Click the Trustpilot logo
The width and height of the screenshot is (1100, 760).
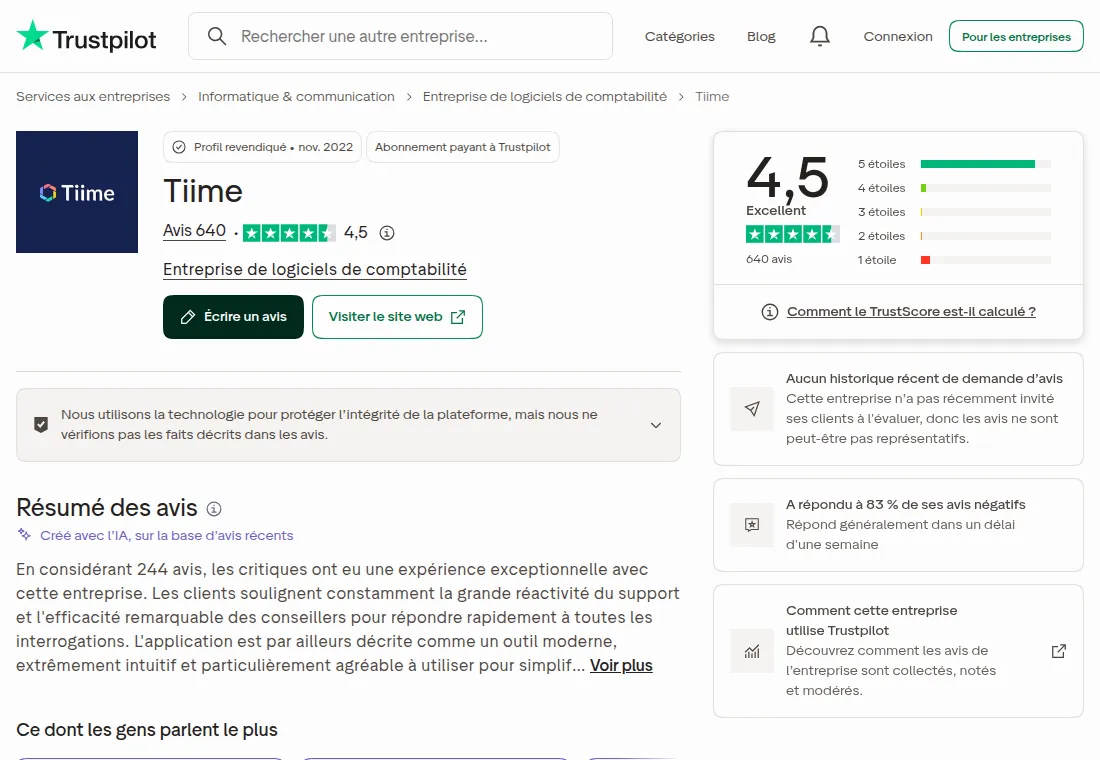pos(86,36)
